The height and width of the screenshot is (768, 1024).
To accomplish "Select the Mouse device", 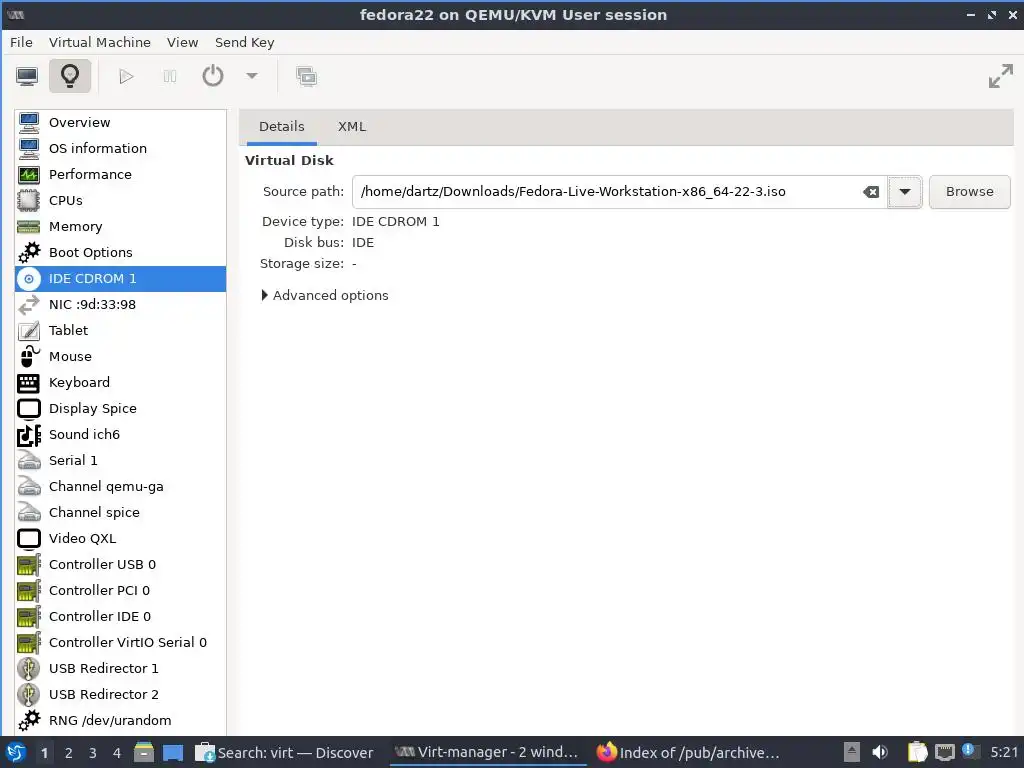I will click(120, 357).
